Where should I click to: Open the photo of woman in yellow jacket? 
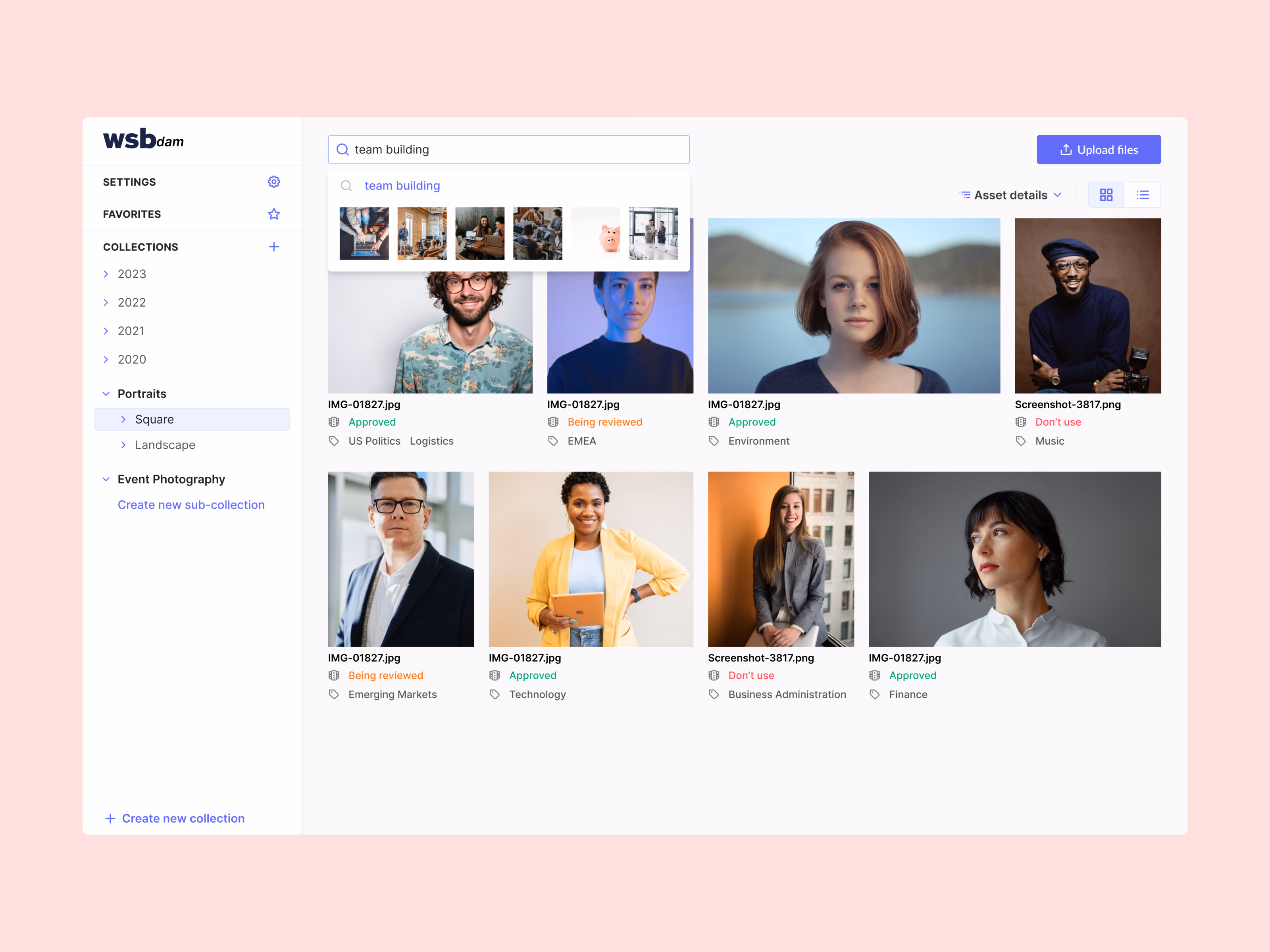(x=591, y=559)
